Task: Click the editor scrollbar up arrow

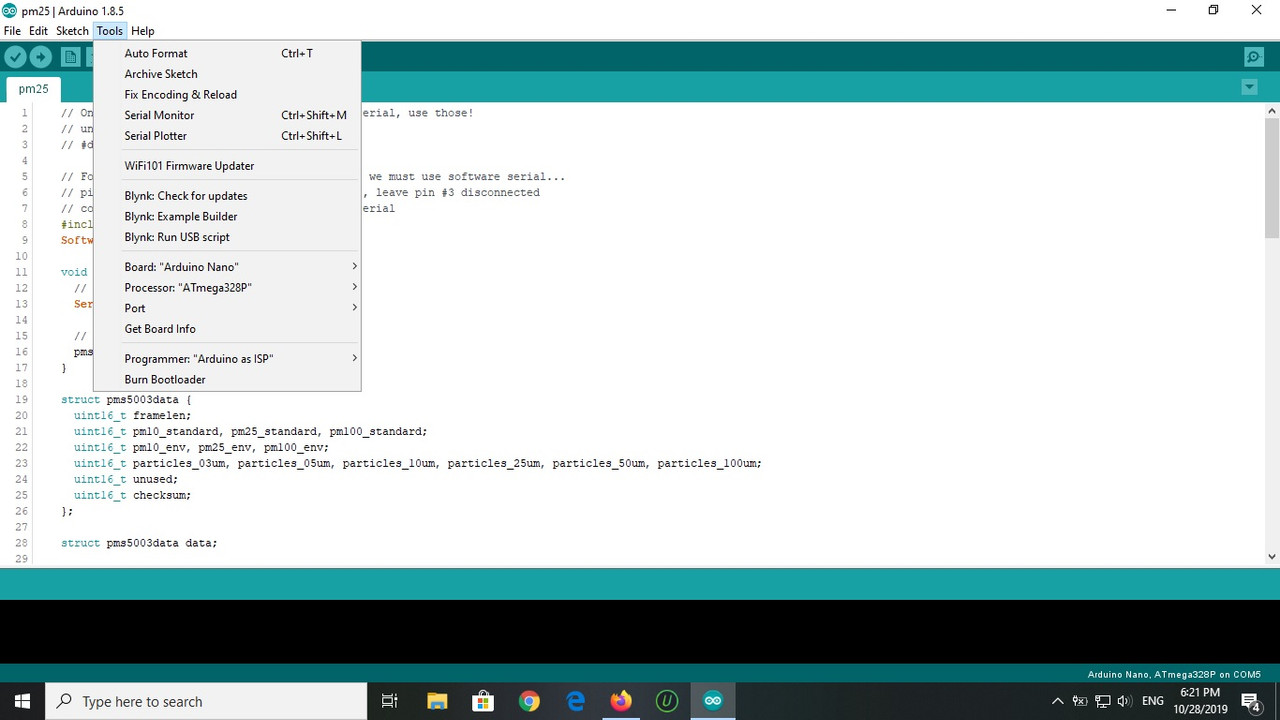Action: pos(1272,110)
